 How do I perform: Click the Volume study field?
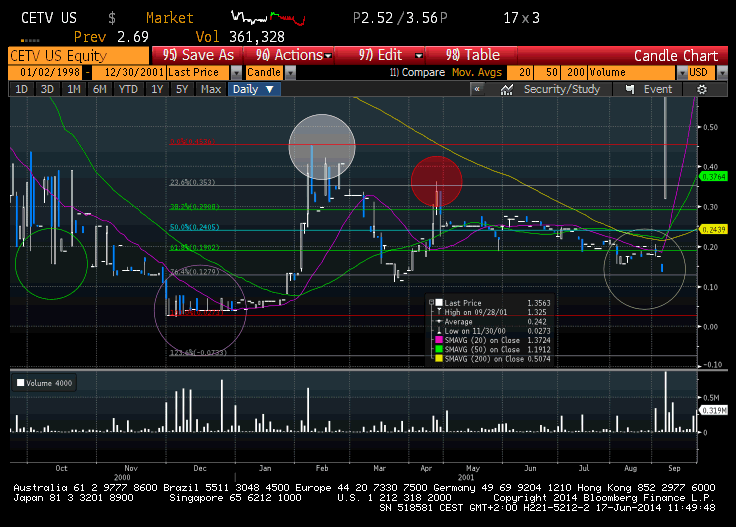pos(632,73)
